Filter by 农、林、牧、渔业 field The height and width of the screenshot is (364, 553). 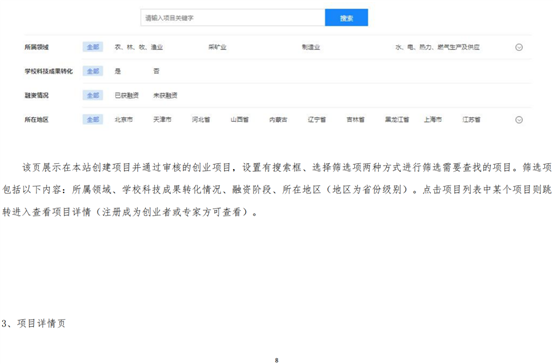tap(139, 47)
